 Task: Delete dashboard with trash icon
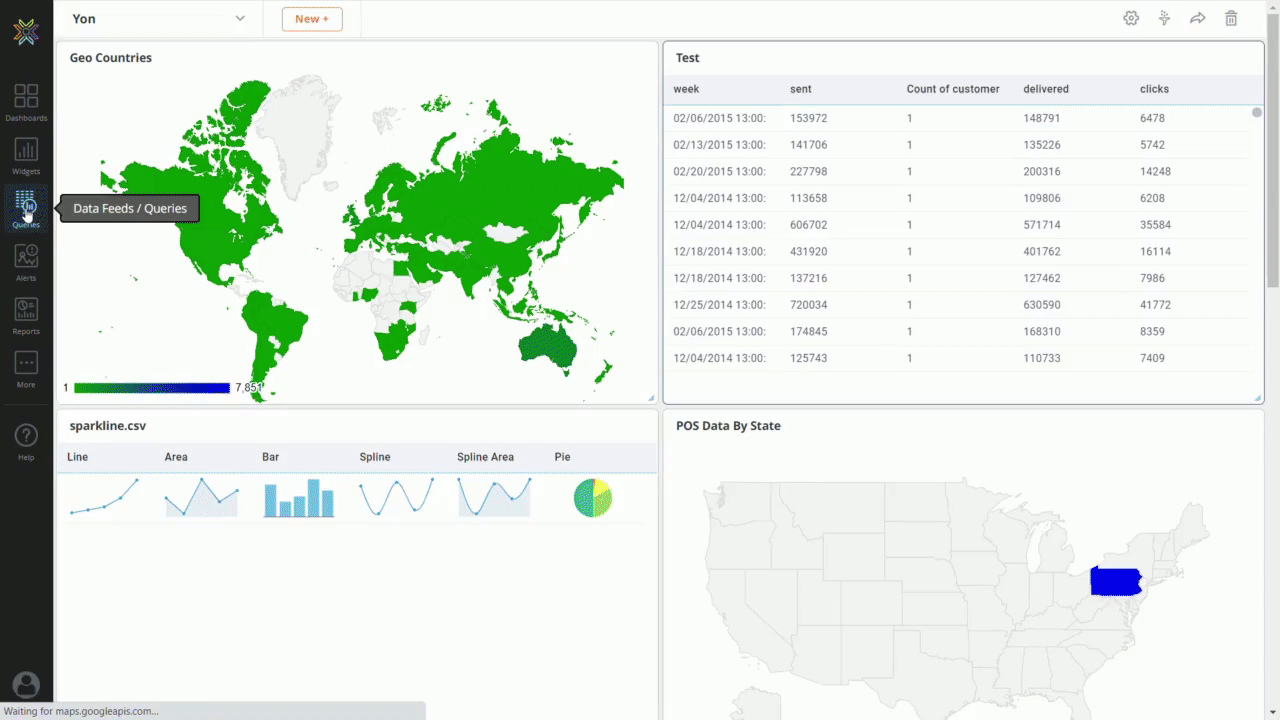[1231, 18]
